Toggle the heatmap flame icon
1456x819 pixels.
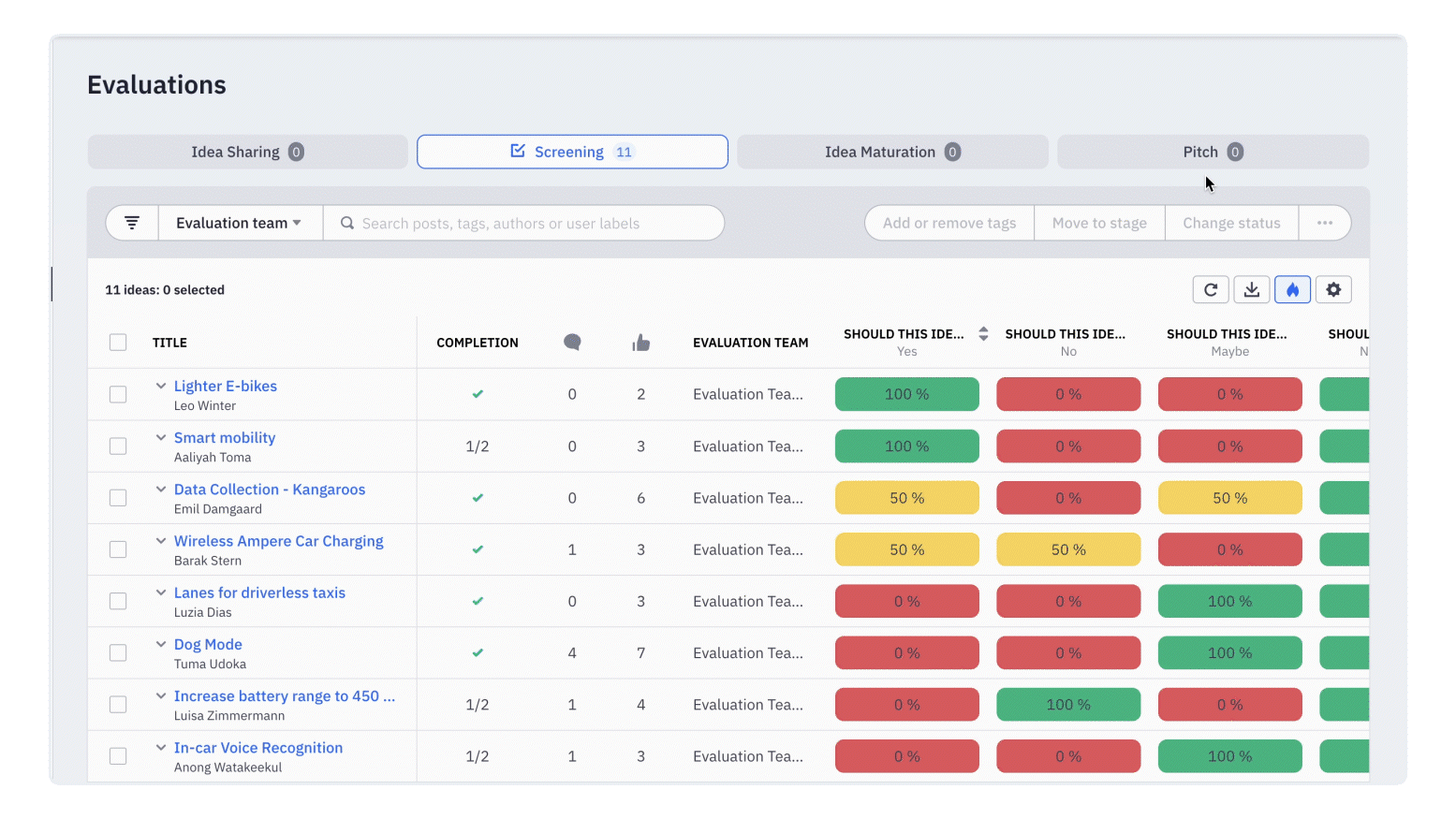(x=1292, y=290)
